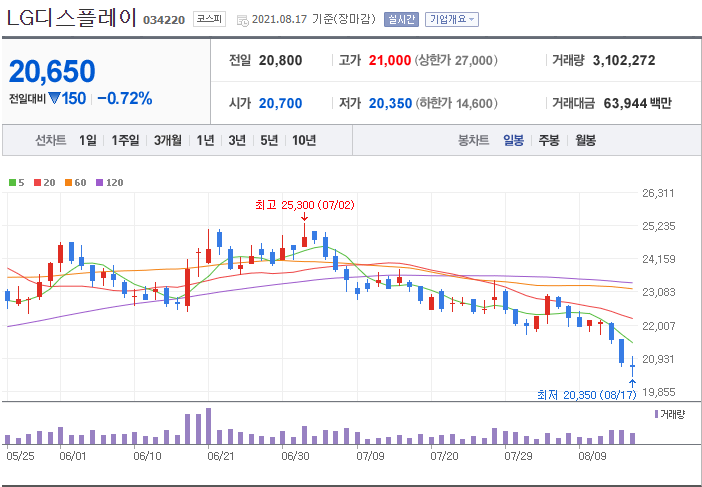Click the 전일 value 20,800
Screen dimensions: 702x487
click(280, 60)
